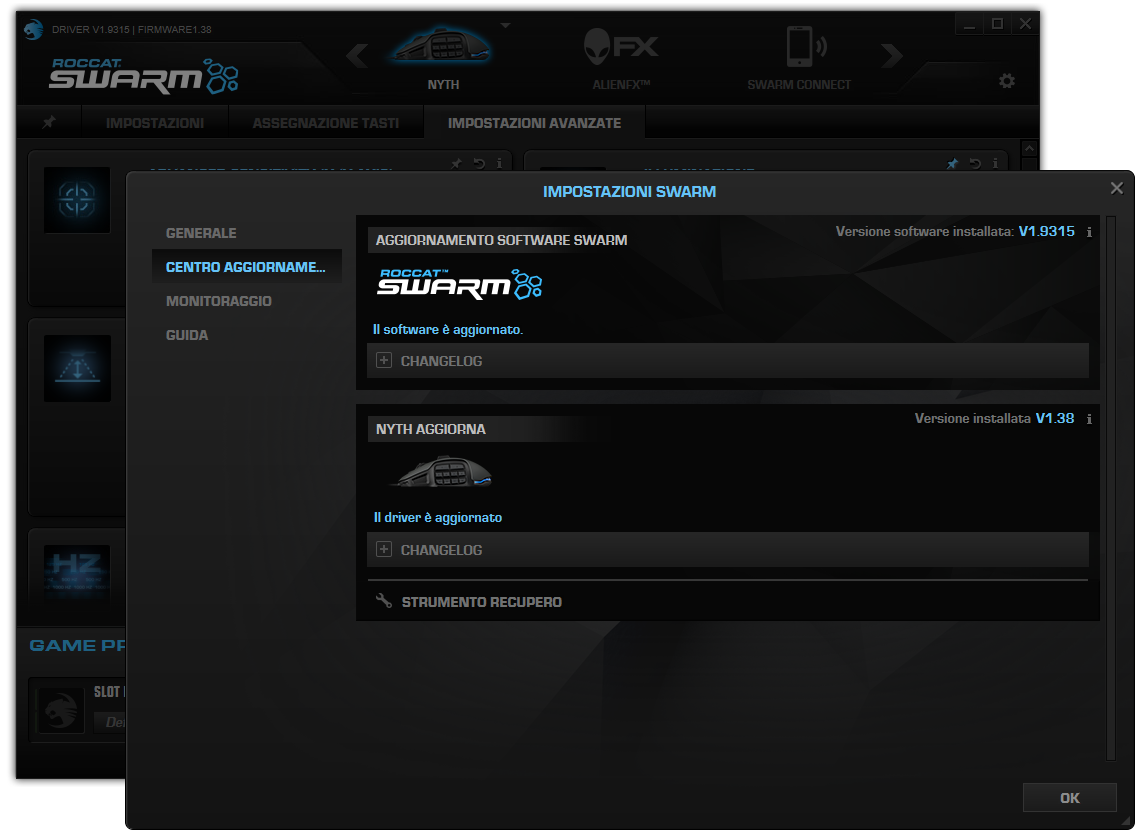Confirm with the OK button
Screen dimensions: 1145x840
[x=1070, y=798]
